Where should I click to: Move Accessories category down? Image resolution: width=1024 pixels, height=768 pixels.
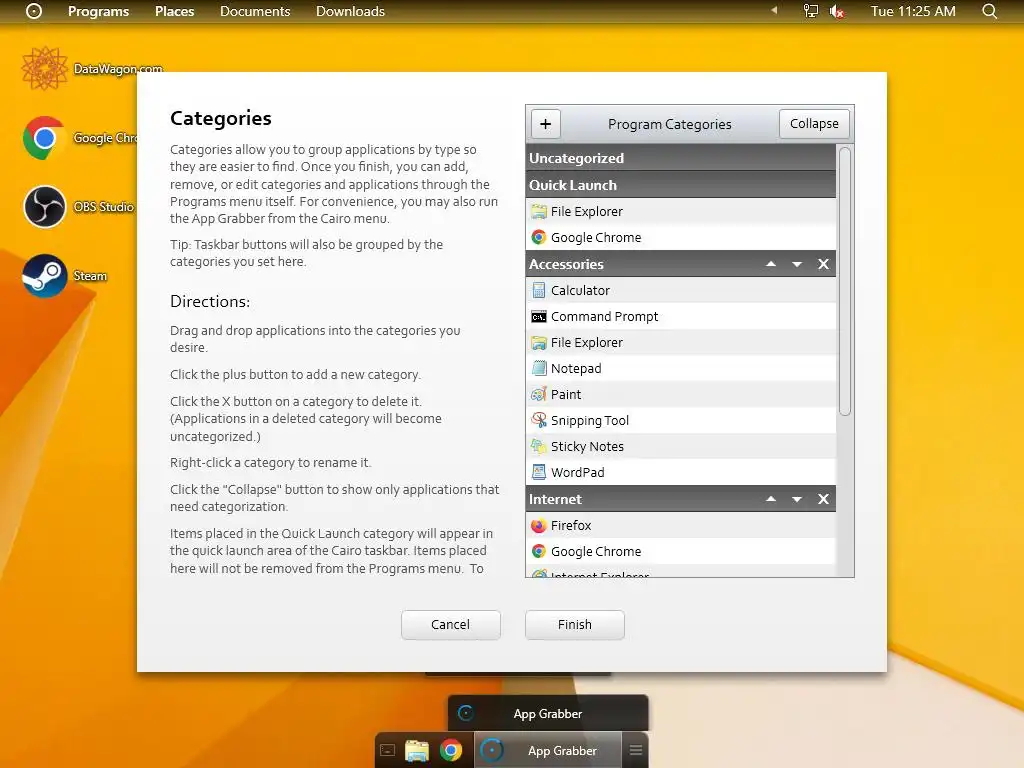coord(797,264)
